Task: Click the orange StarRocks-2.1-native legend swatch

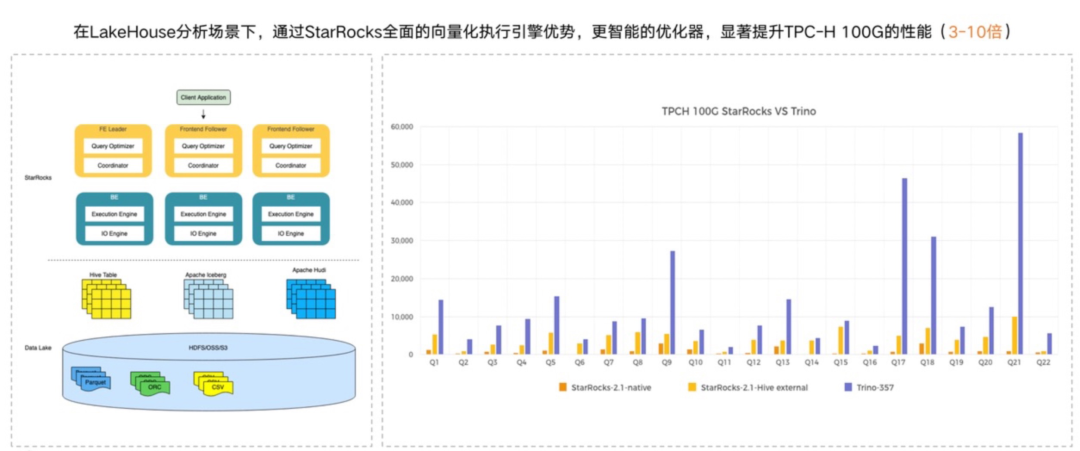Action: 563,388
